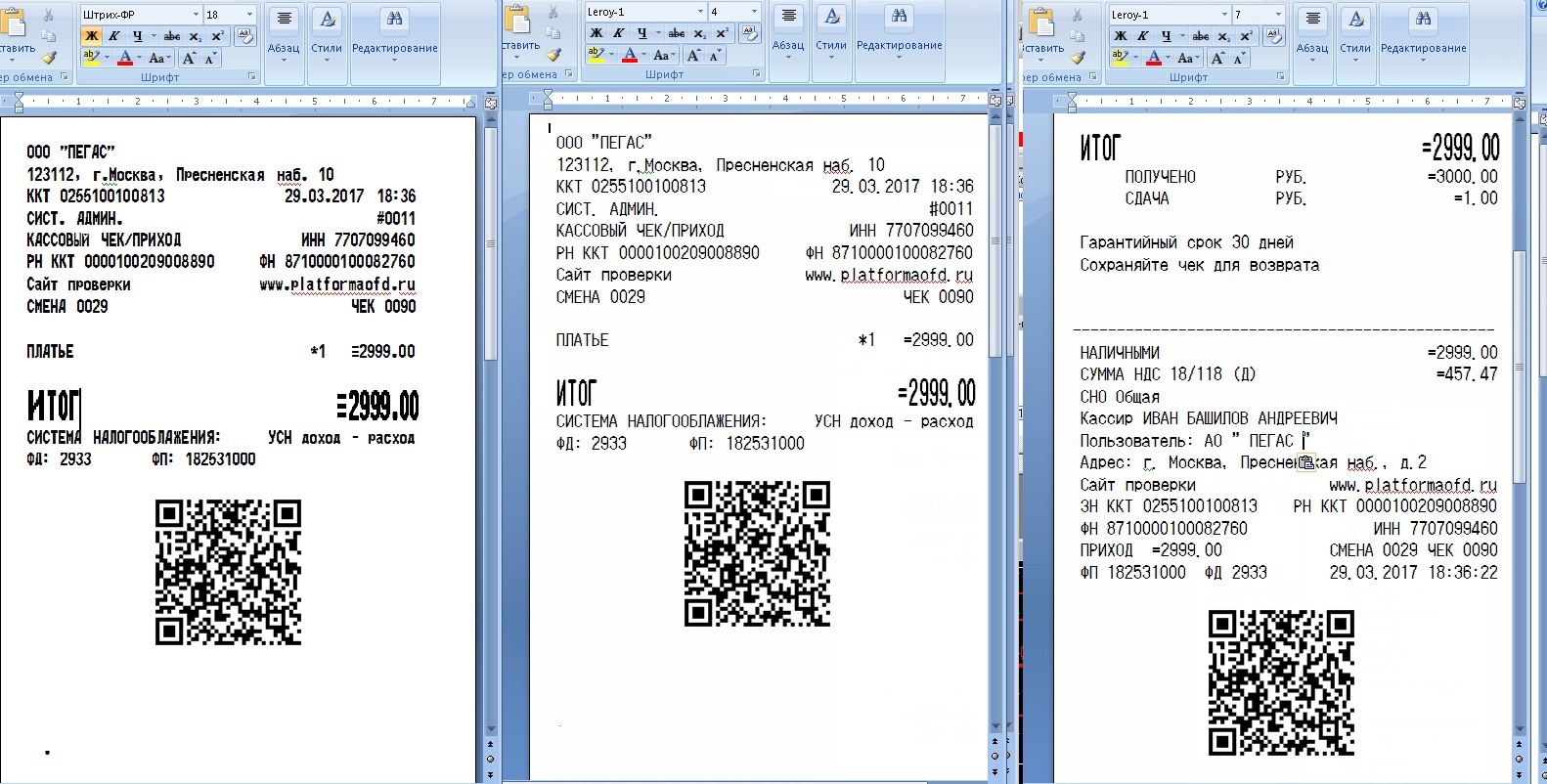This screenshot has width=1547, height=784.
Task: Open font size 4 dropdown in middle window
Action: (754, 12)
